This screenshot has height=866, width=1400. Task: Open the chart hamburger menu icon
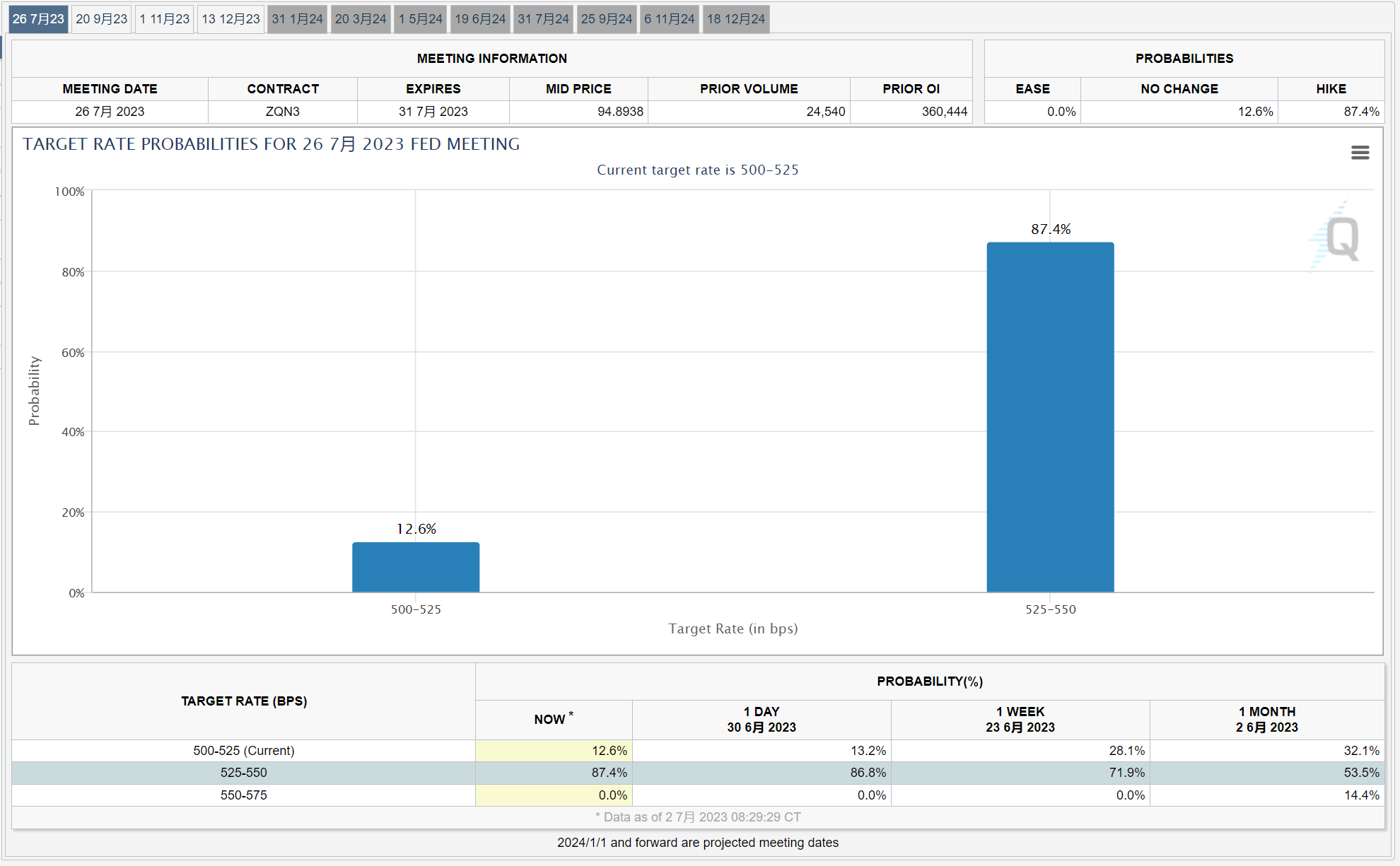(1360, 153)
